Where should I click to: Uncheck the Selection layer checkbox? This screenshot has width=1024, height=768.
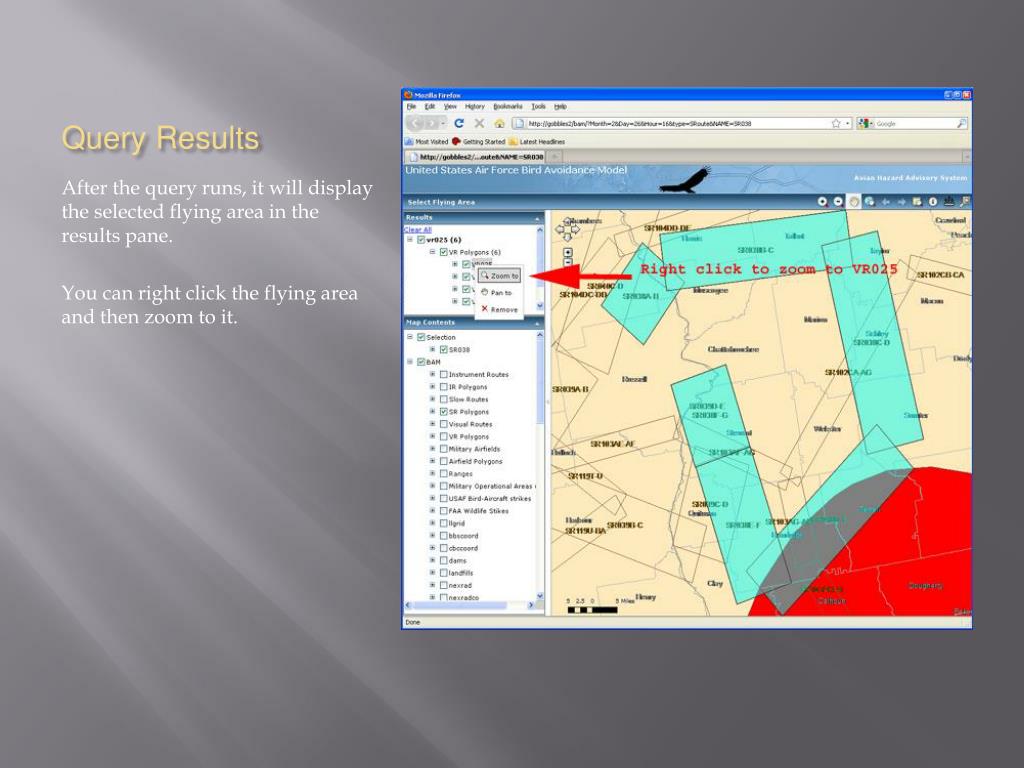[x=421, y=337]
